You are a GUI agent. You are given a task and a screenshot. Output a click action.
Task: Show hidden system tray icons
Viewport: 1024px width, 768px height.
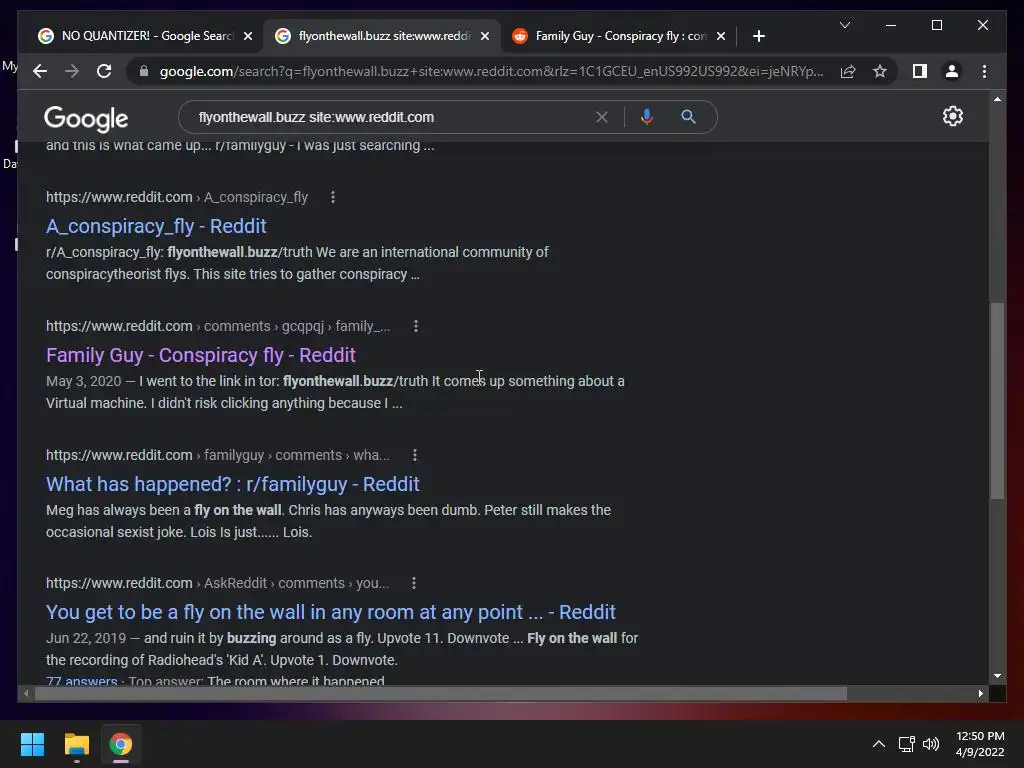[879, 744]
